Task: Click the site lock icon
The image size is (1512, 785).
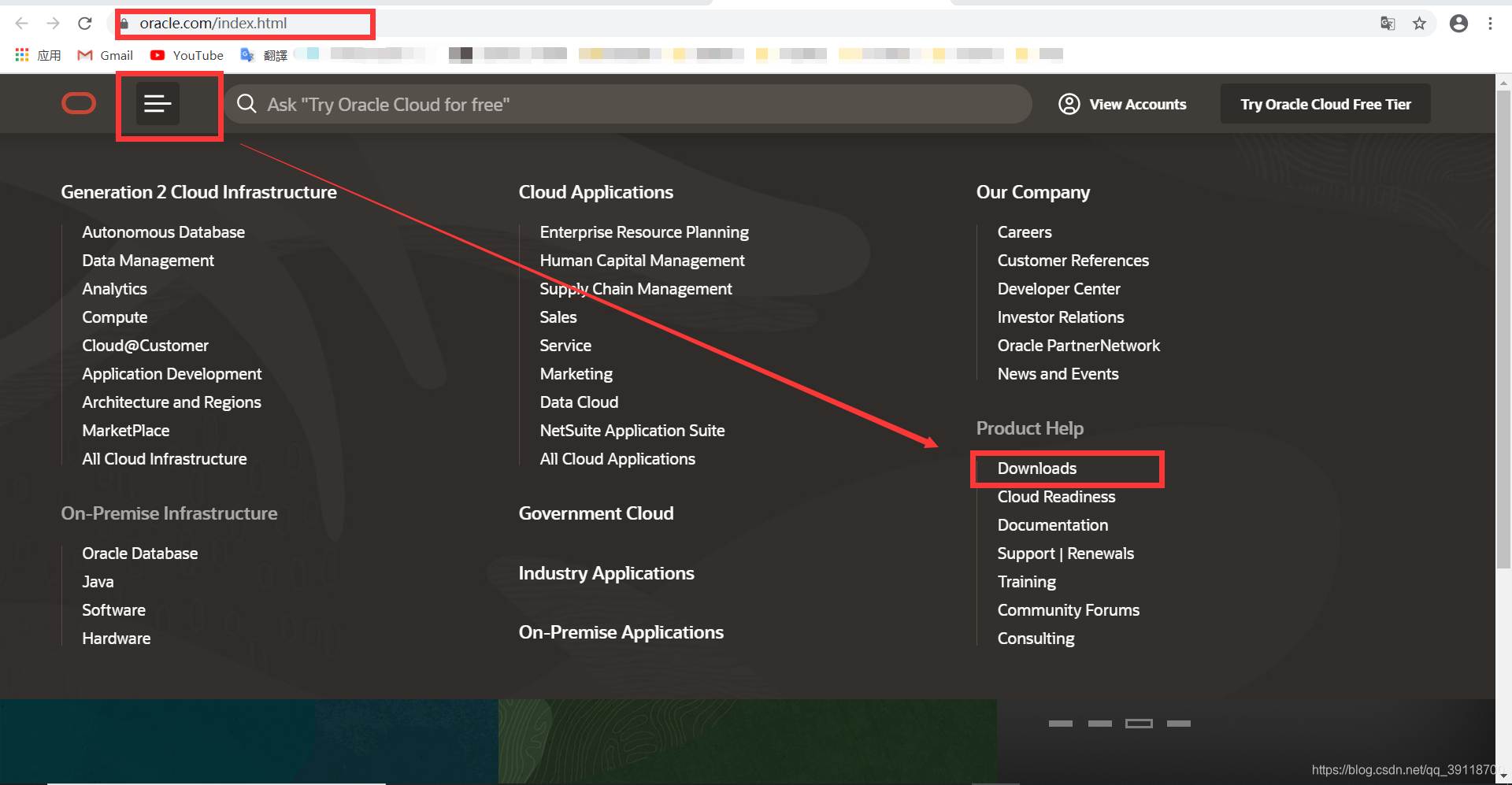Action: (x=124, y=24)
